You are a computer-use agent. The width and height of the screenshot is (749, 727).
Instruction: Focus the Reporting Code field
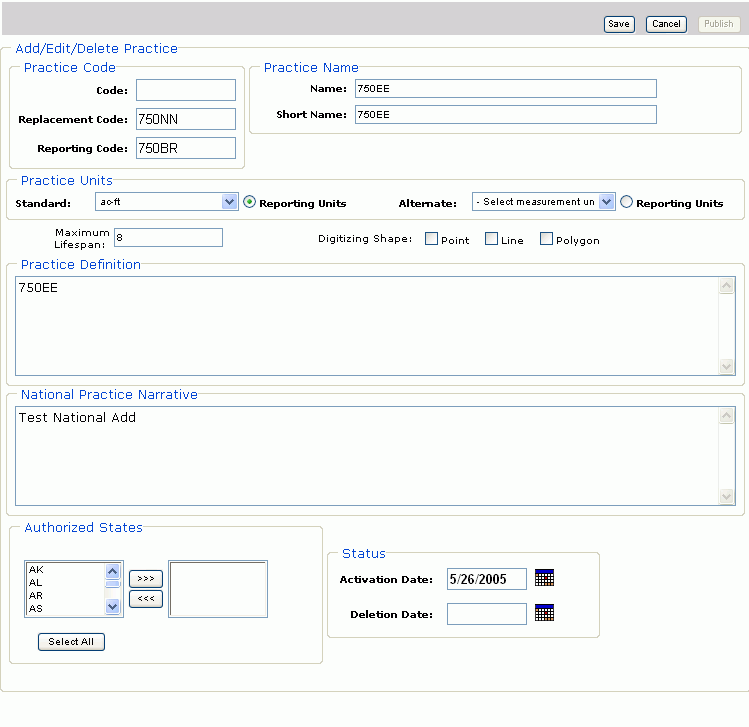coord(186,148)
